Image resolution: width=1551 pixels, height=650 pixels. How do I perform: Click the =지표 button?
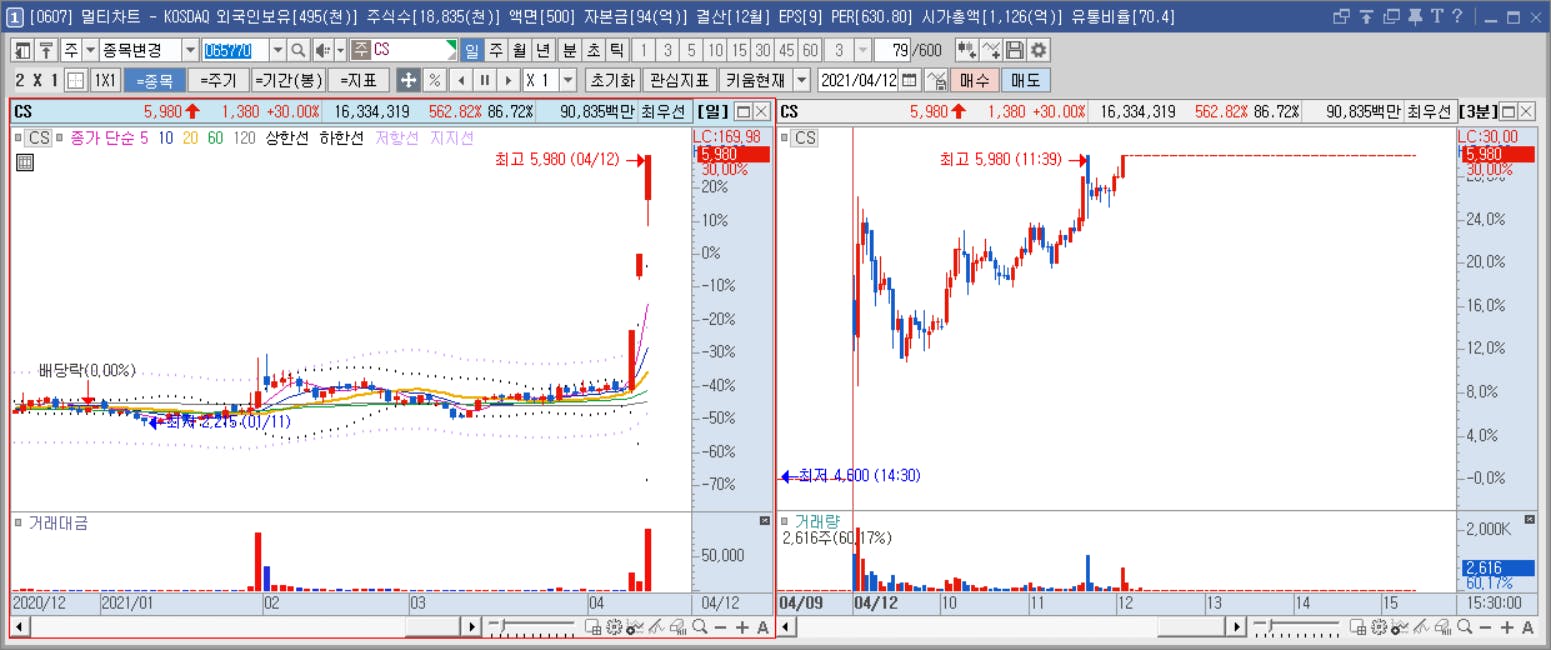point(358,80)
